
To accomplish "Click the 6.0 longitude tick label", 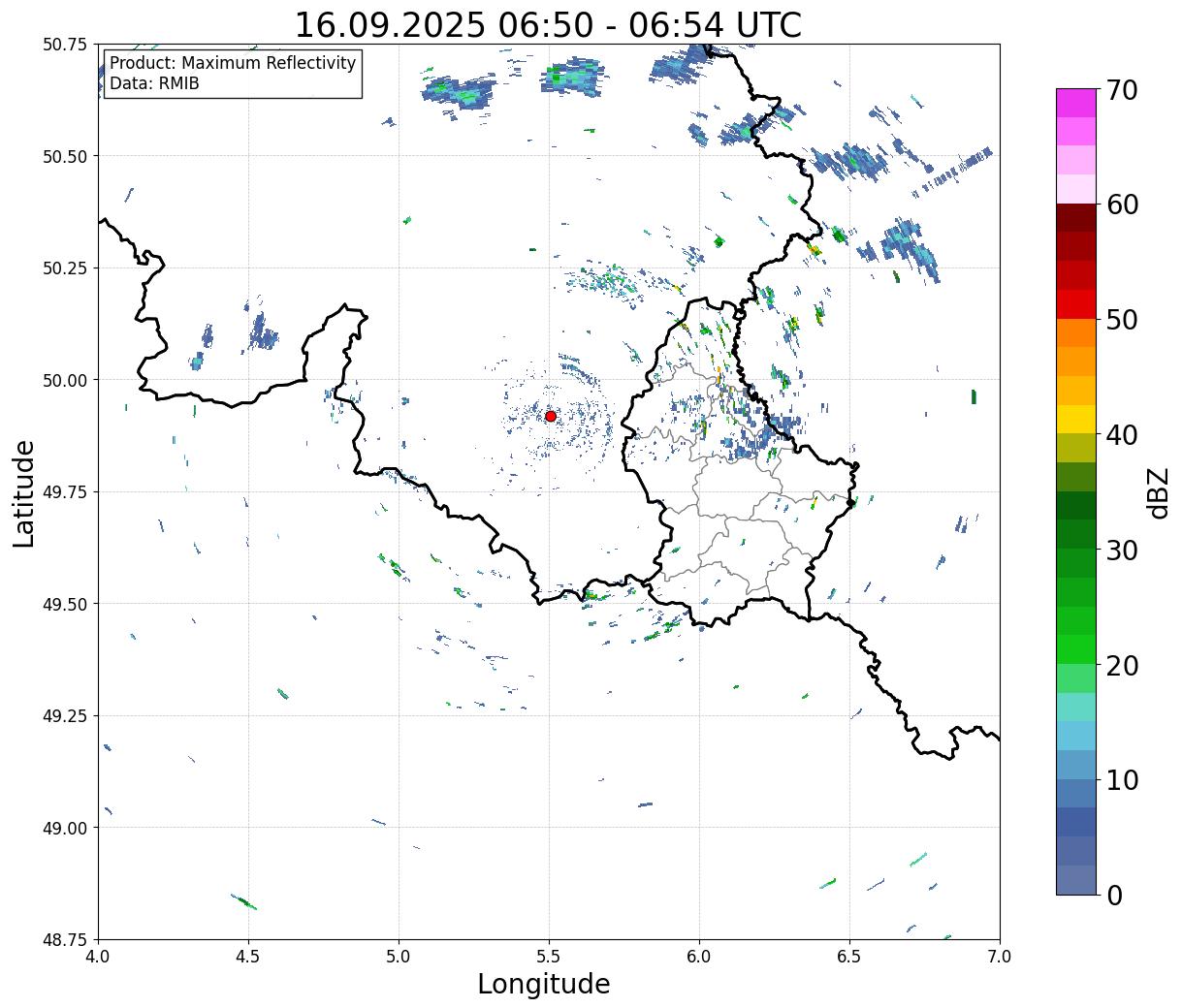I will 699,957.
